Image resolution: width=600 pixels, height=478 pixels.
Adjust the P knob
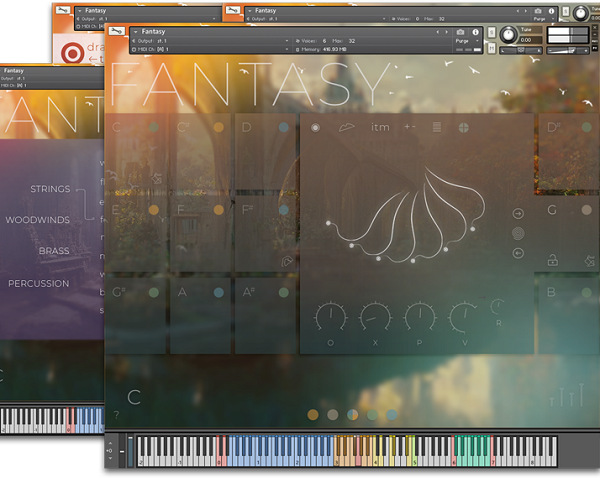pos(420,316)
